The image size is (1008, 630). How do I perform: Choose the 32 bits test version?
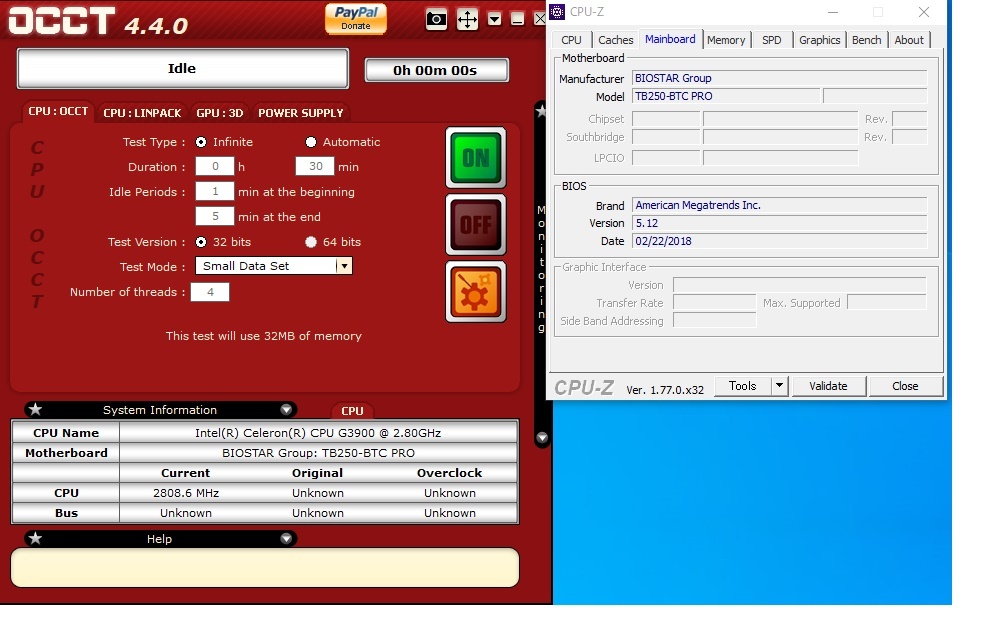coord(201,242)
